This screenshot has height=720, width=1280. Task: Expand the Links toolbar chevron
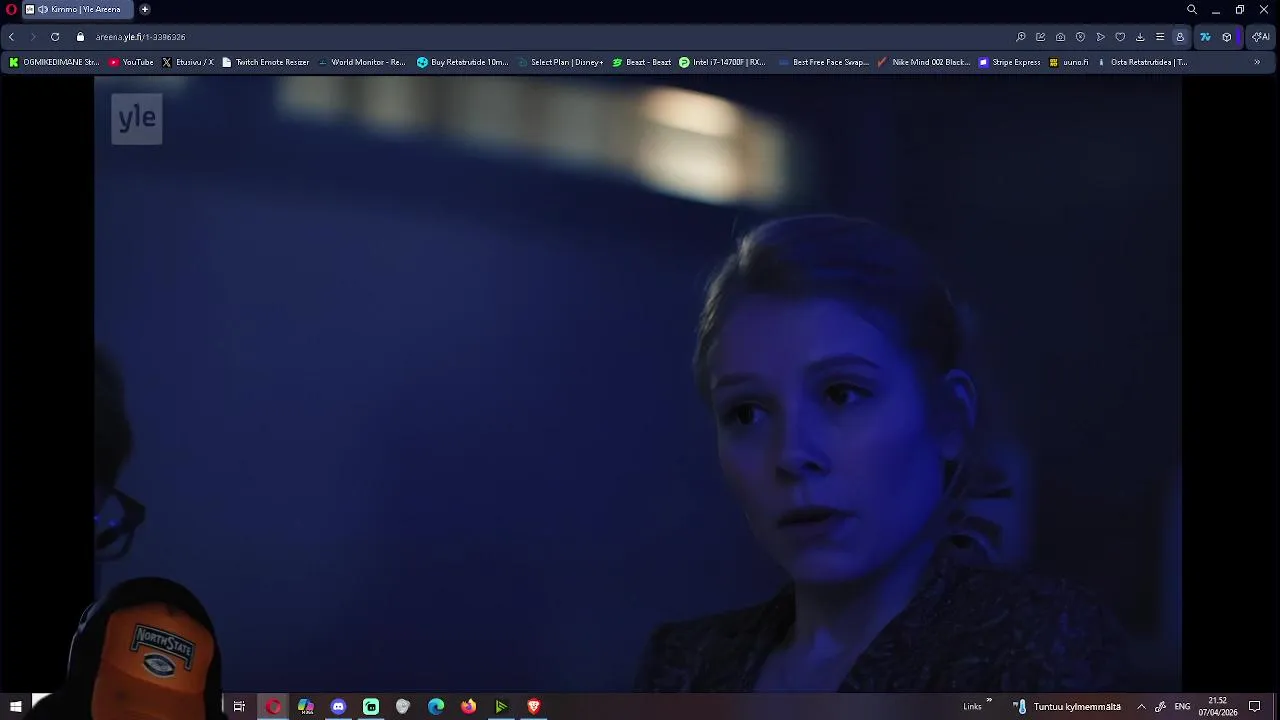coord(989,701)
